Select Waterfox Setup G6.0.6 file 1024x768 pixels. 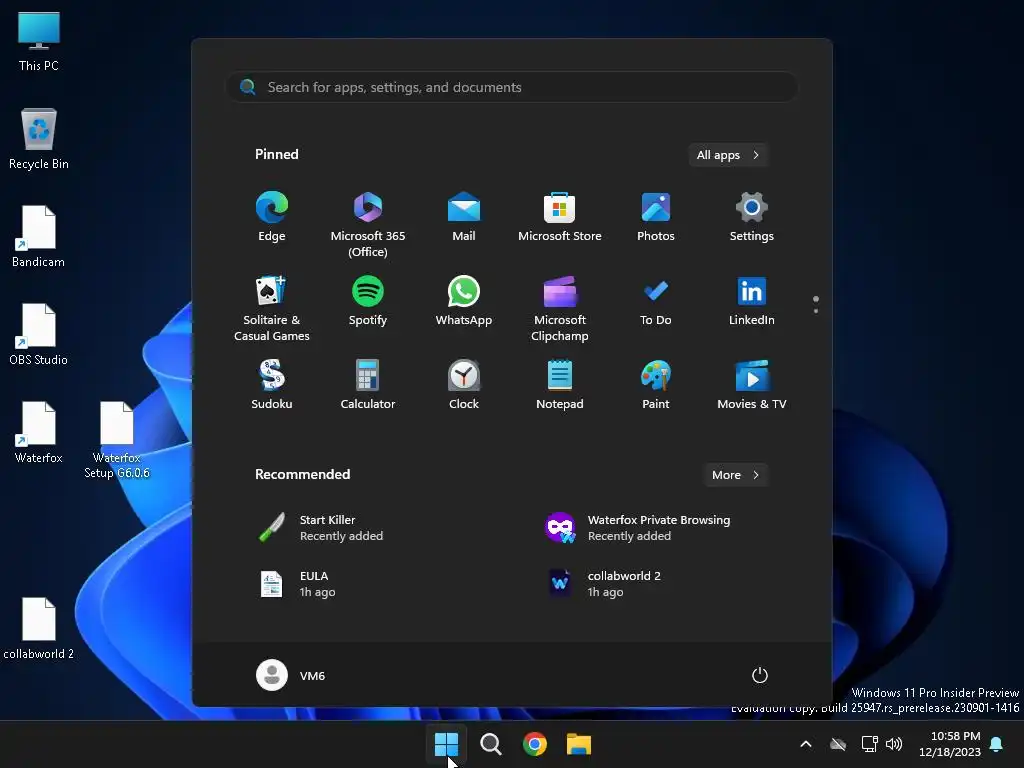click(x=117, y=440)
